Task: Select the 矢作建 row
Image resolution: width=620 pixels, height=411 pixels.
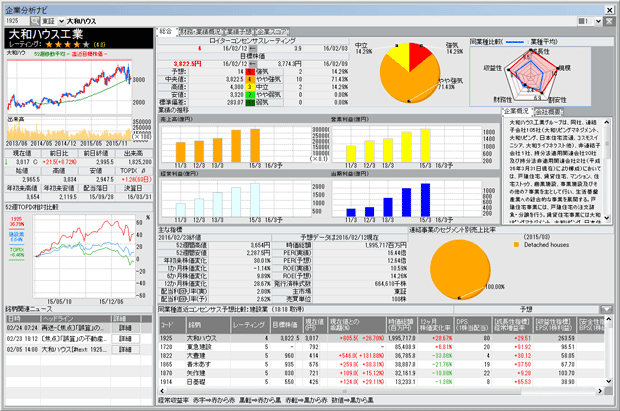Action: (382, 373)
